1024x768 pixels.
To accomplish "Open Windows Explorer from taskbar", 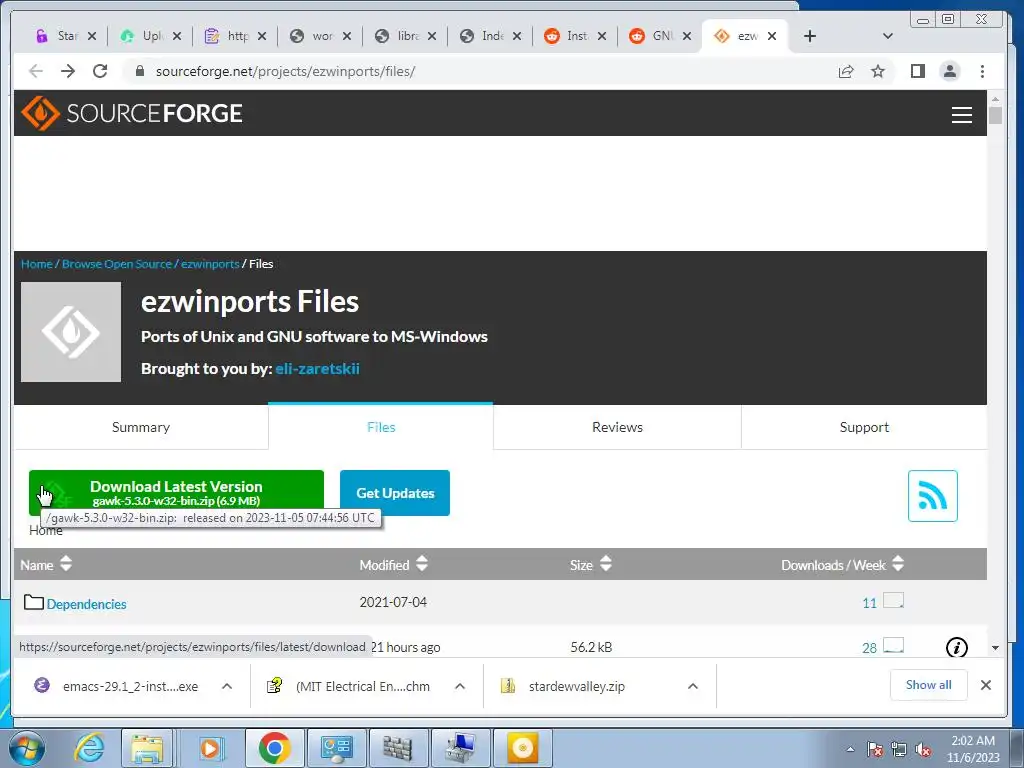I will click(147, 748).
